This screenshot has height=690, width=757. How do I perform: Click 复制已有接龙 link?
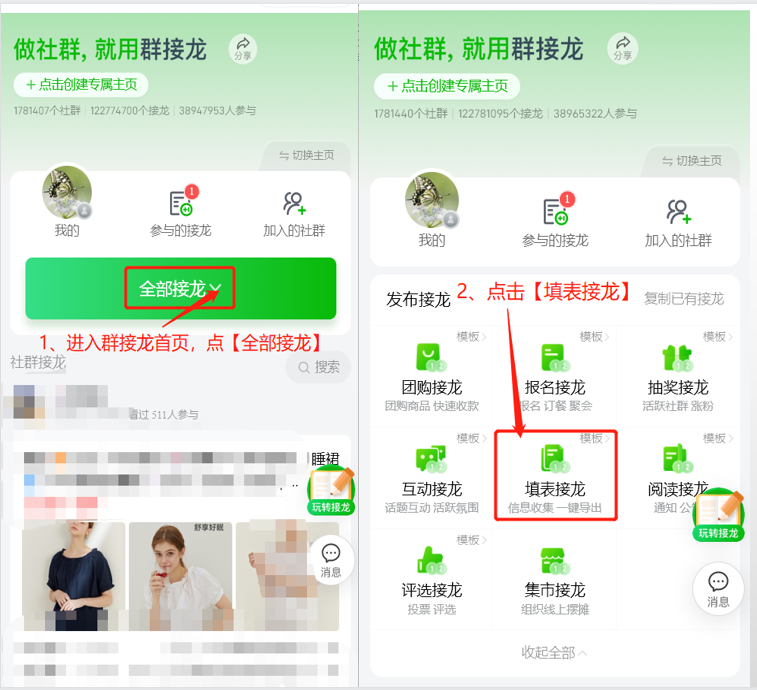pos(684,299)
